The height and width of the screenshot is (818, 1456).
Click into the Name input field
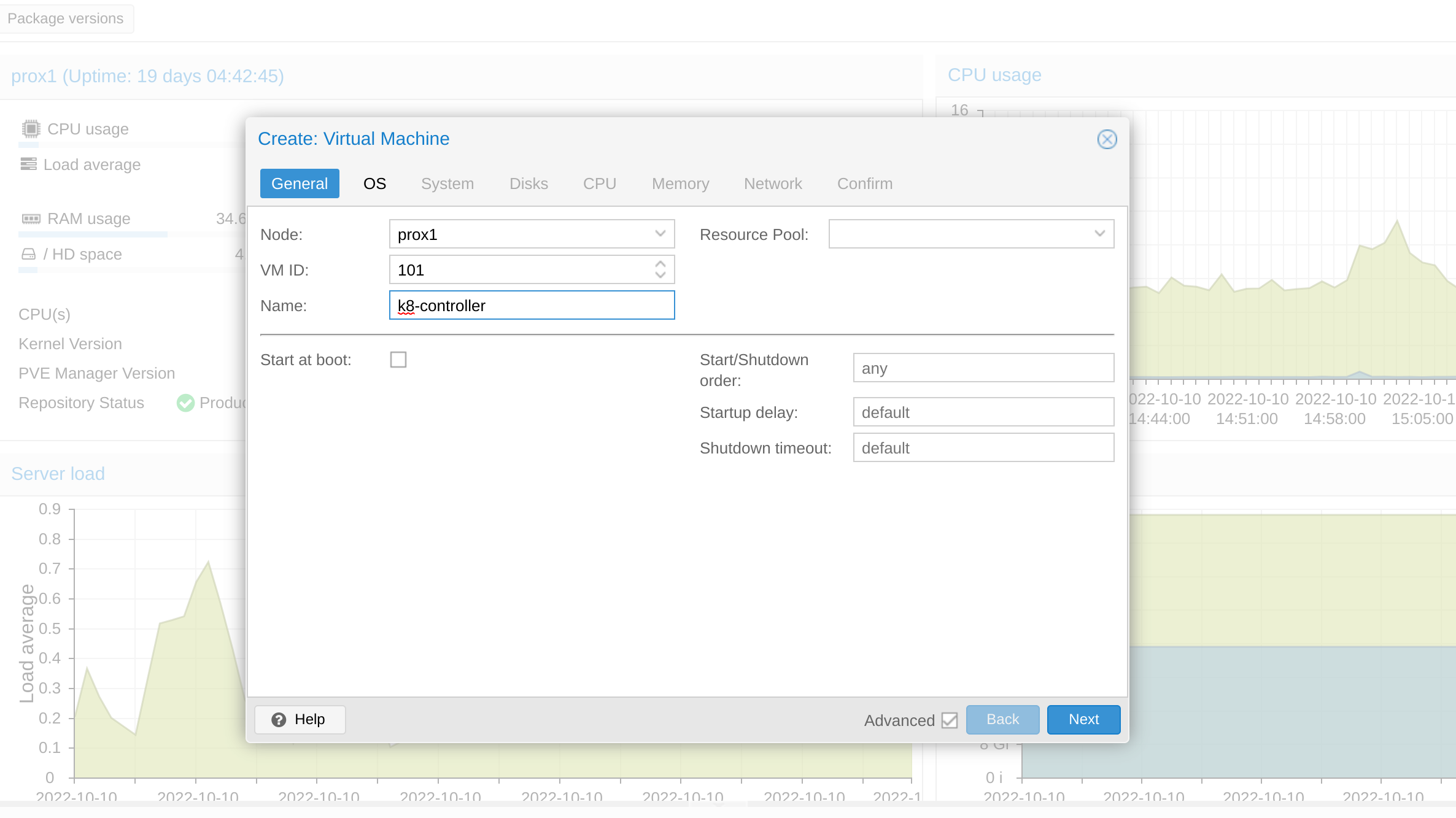point(532,306)
